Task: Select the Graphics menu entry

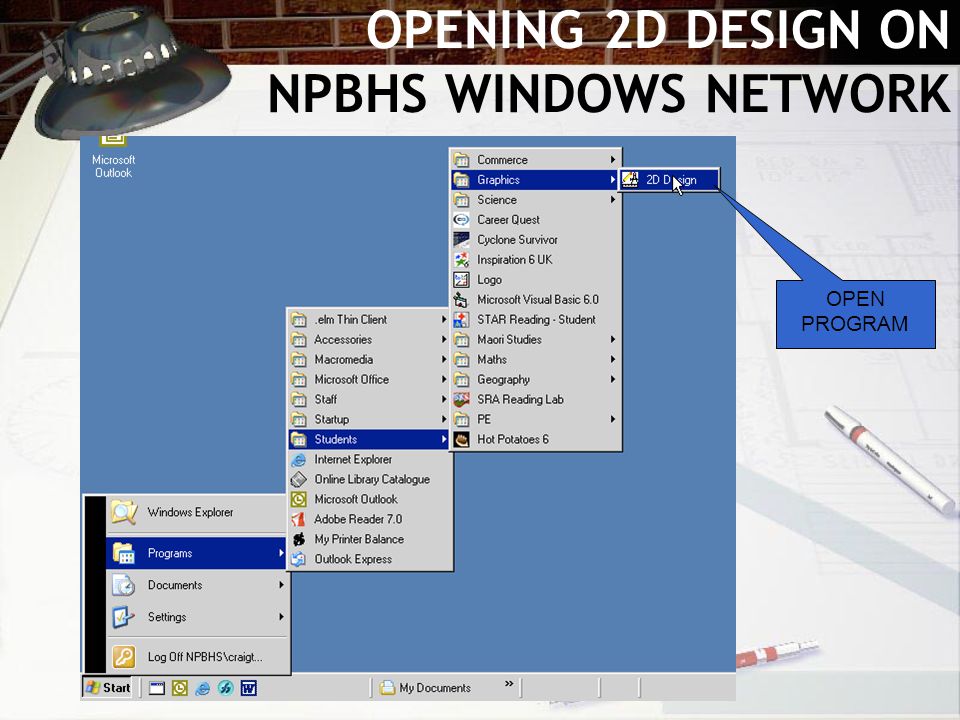Action: [536, 180]
